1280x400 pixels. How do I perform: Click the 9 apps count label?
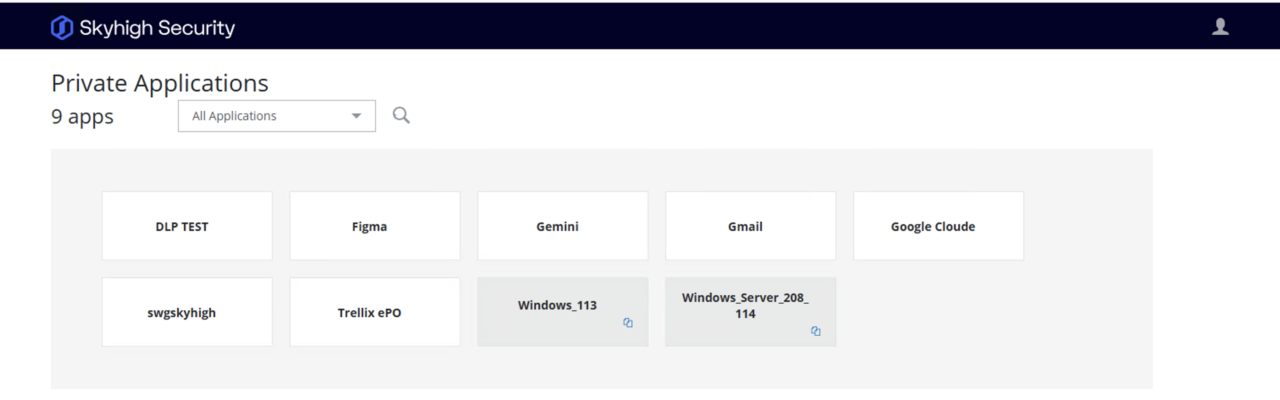82,116
